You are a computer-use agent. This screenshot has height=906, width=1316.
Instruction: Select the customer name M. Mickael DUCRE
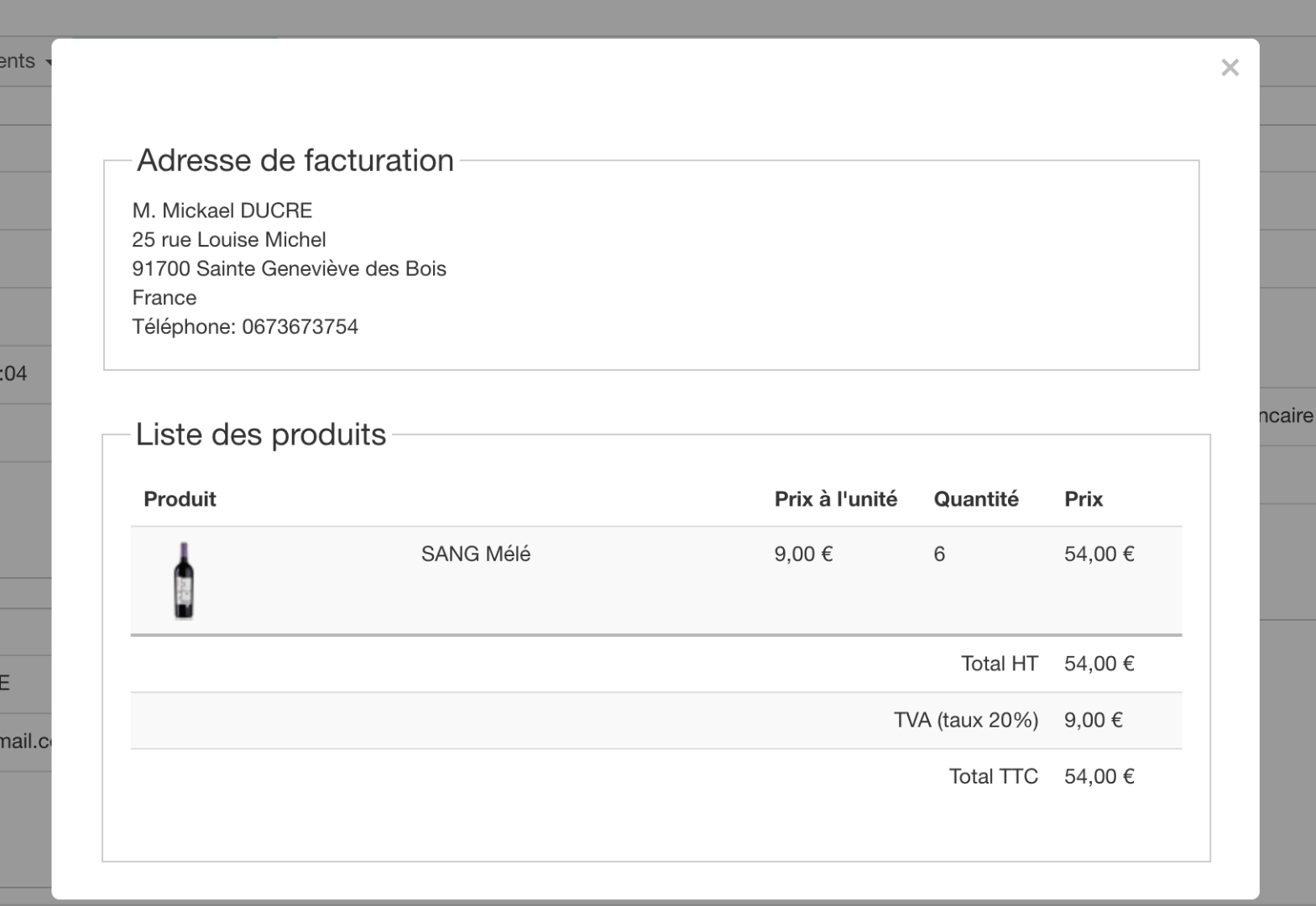point(222,210)
